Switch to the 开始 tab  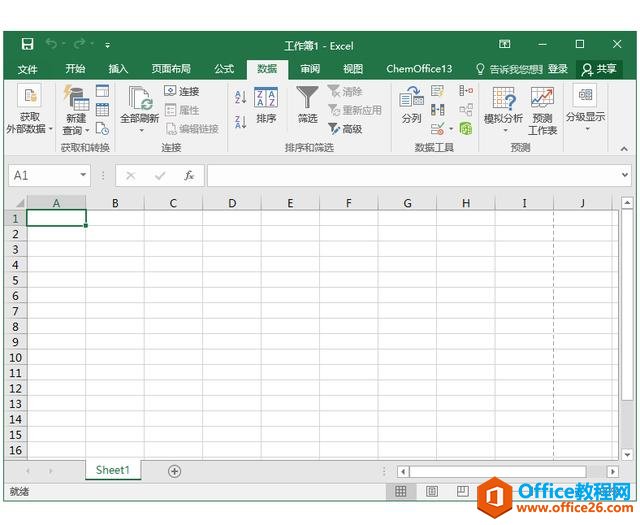coord(76,69)
